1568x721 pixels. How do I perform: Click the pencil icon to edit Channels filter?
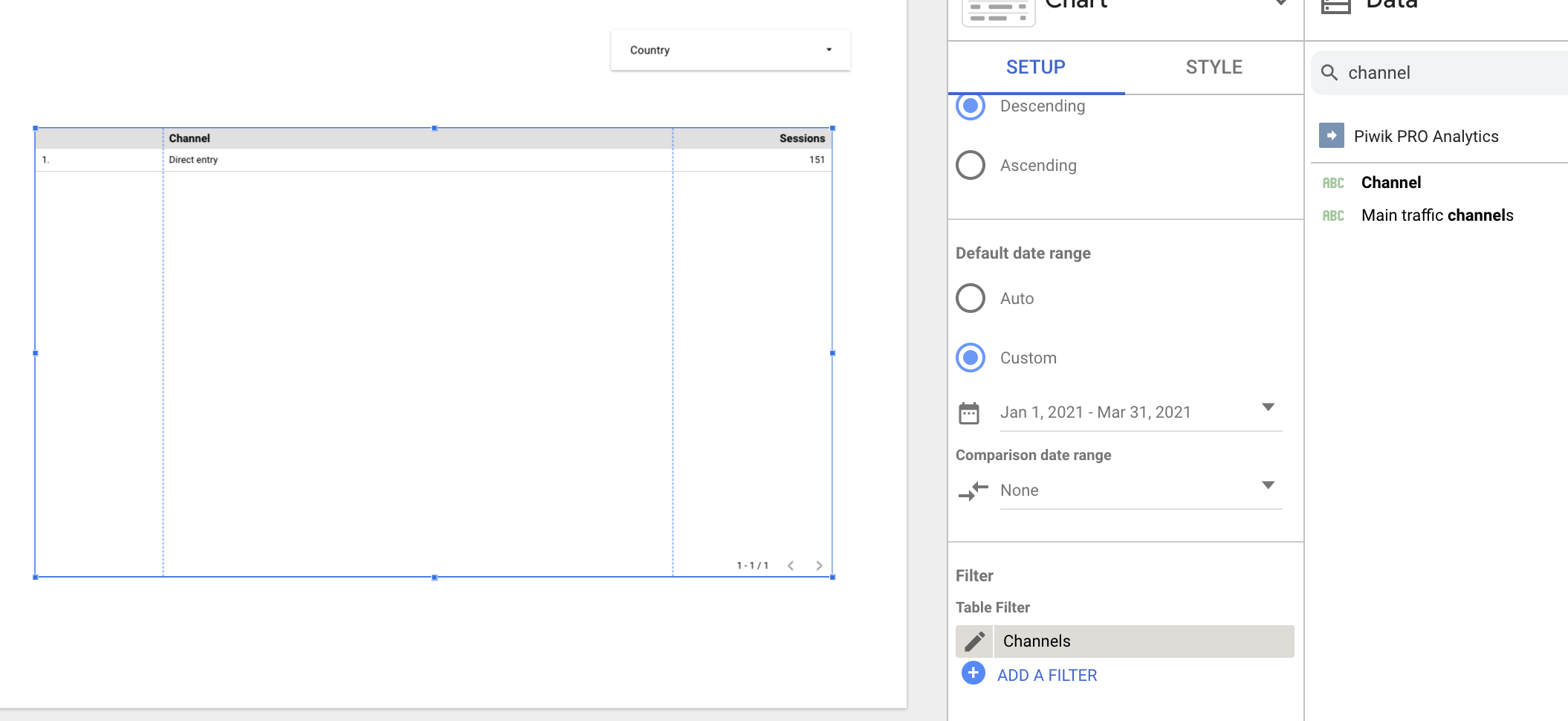coord(974,641)
